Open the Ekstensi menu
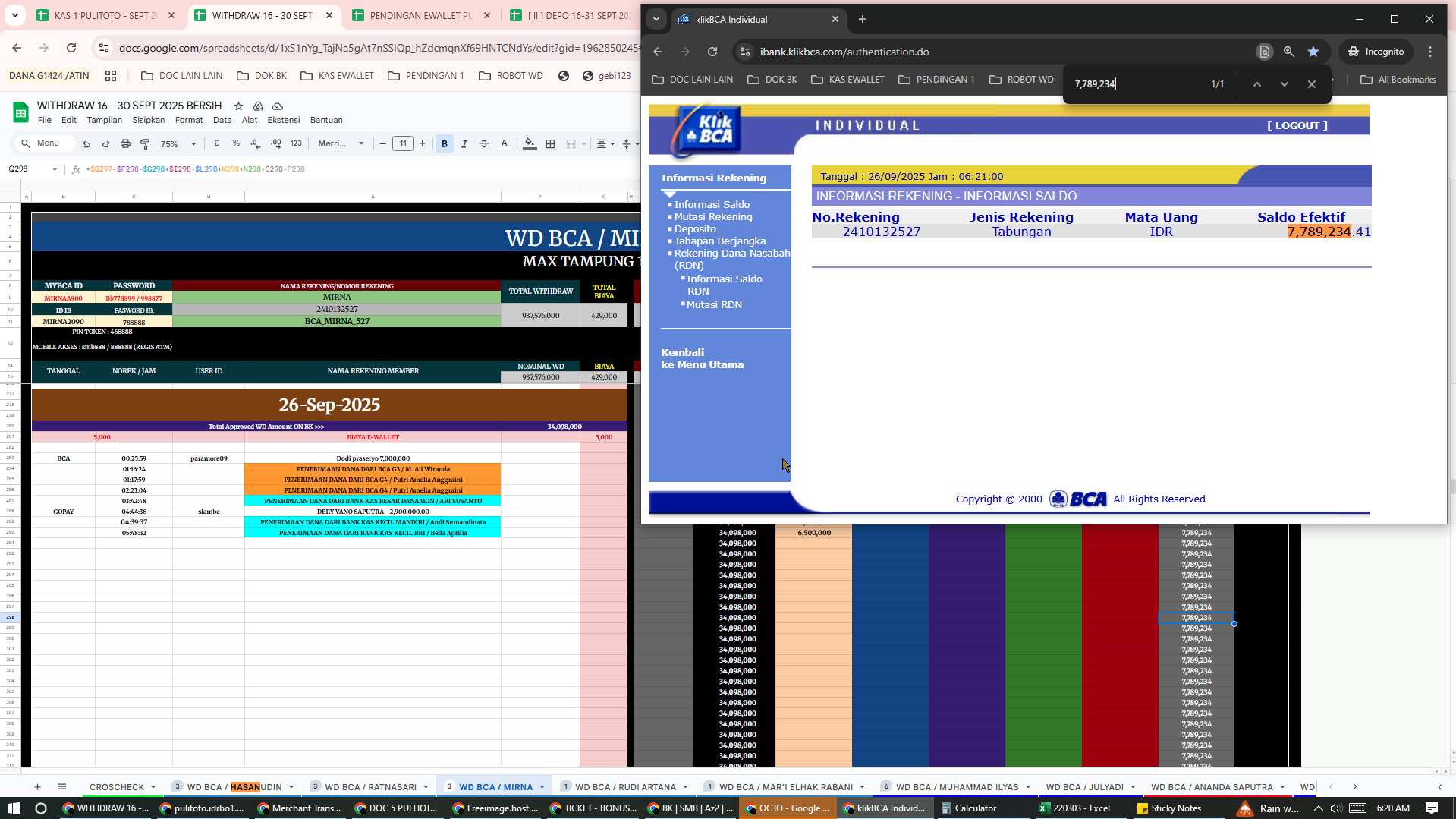 click(x=283, y=120)
